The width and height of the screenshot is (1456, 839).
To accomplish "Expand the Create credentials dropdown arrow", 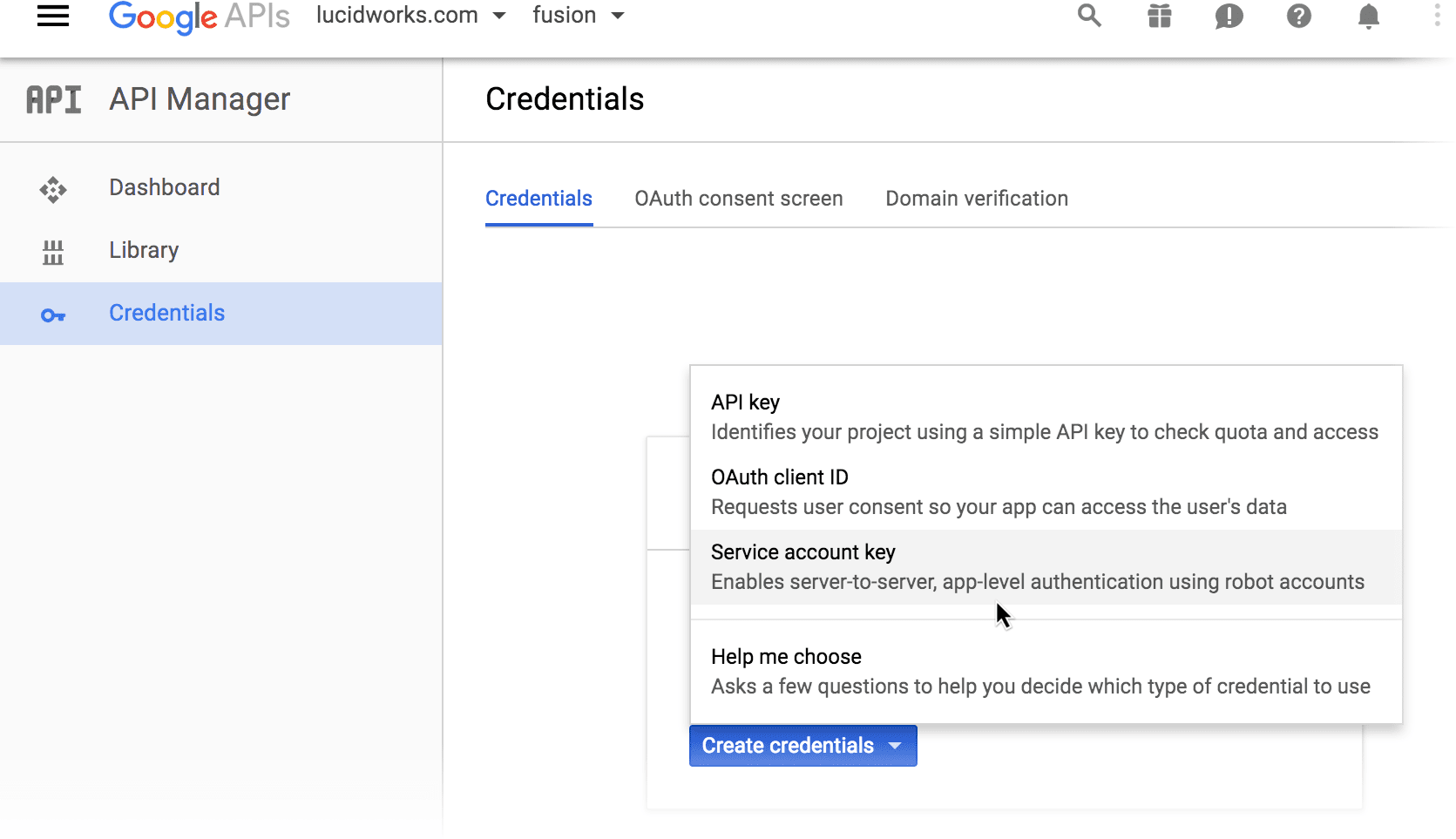I will pos(896,746).
